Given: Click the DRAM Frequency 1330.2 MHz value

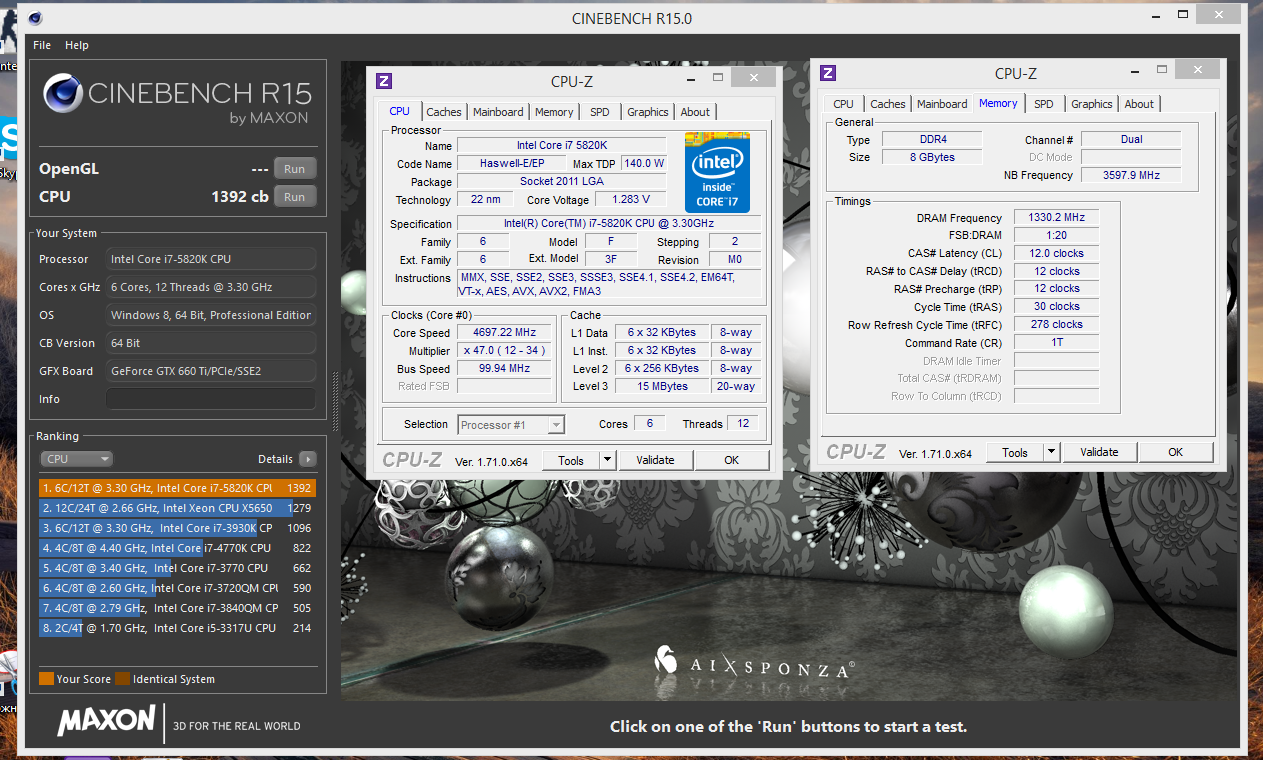Looking at the screenshot, I should pos(1055,218).
